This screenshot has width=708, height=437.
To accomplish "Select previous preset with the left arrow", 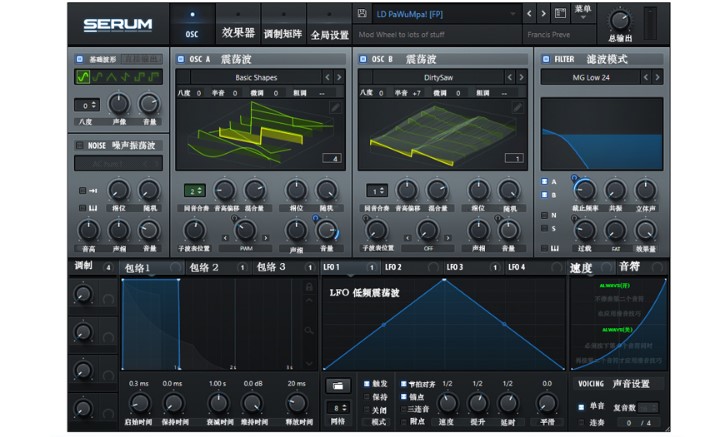I will tap(529, 14).
